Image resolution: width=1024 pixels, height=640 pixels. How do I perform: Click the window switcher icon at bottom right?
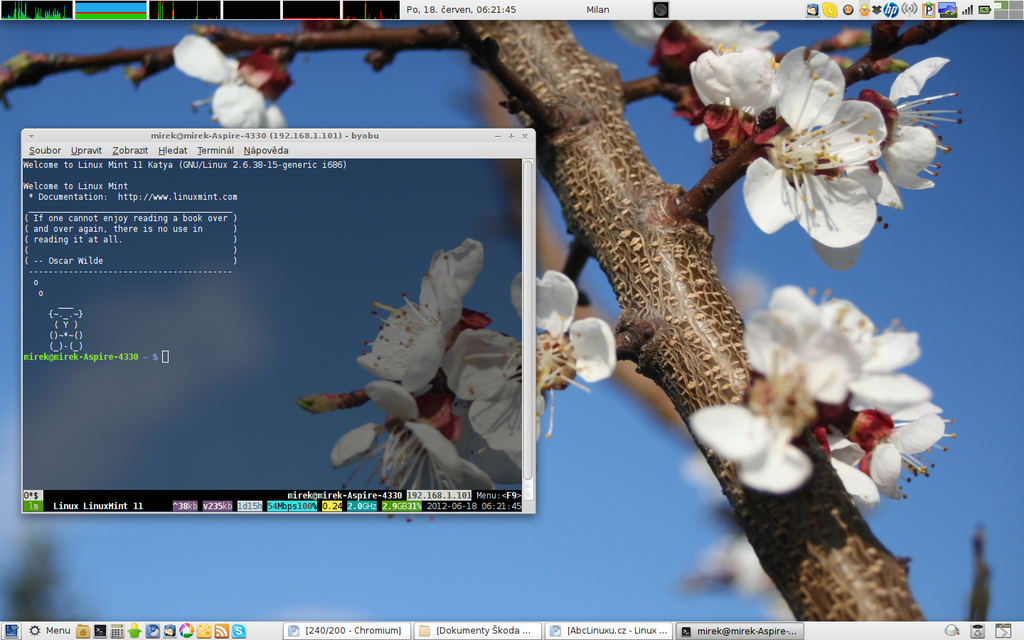pyautogui.click(x=1002, y=631)
